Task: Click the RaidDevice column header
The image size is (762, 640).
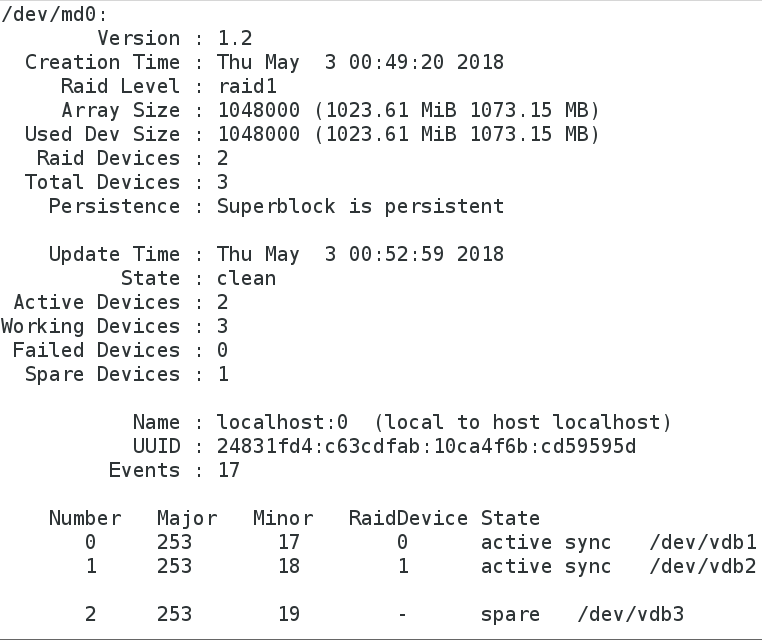Action: coord(408,518)
